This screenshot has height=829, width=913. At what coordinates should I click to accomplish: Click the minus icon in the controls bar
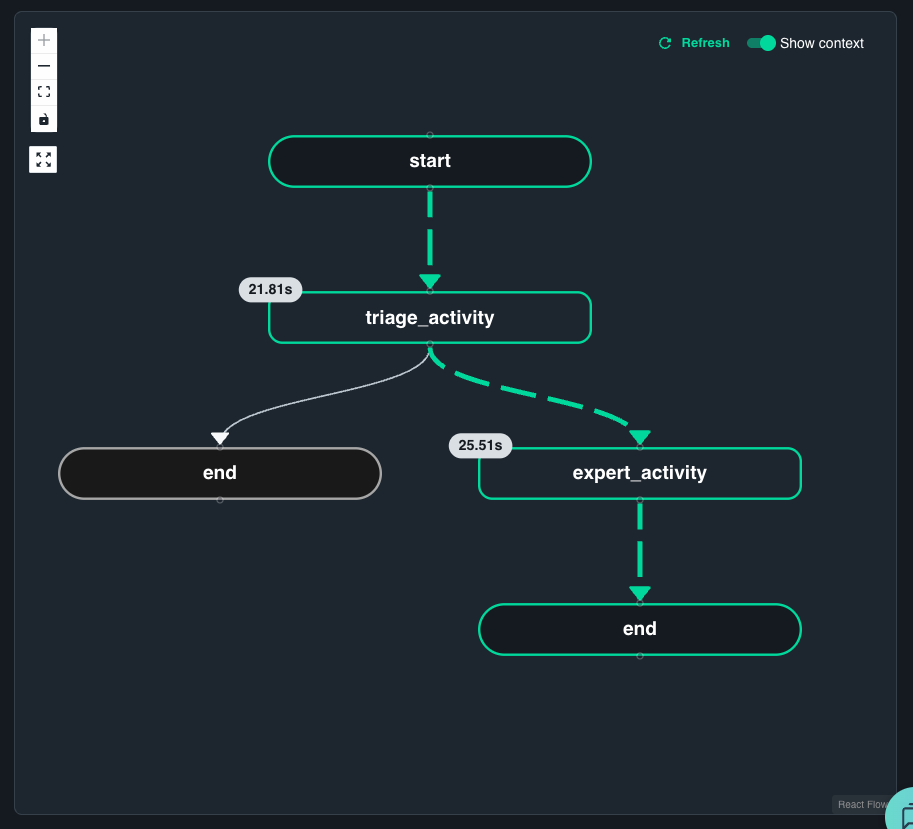[x=43, y=65]
